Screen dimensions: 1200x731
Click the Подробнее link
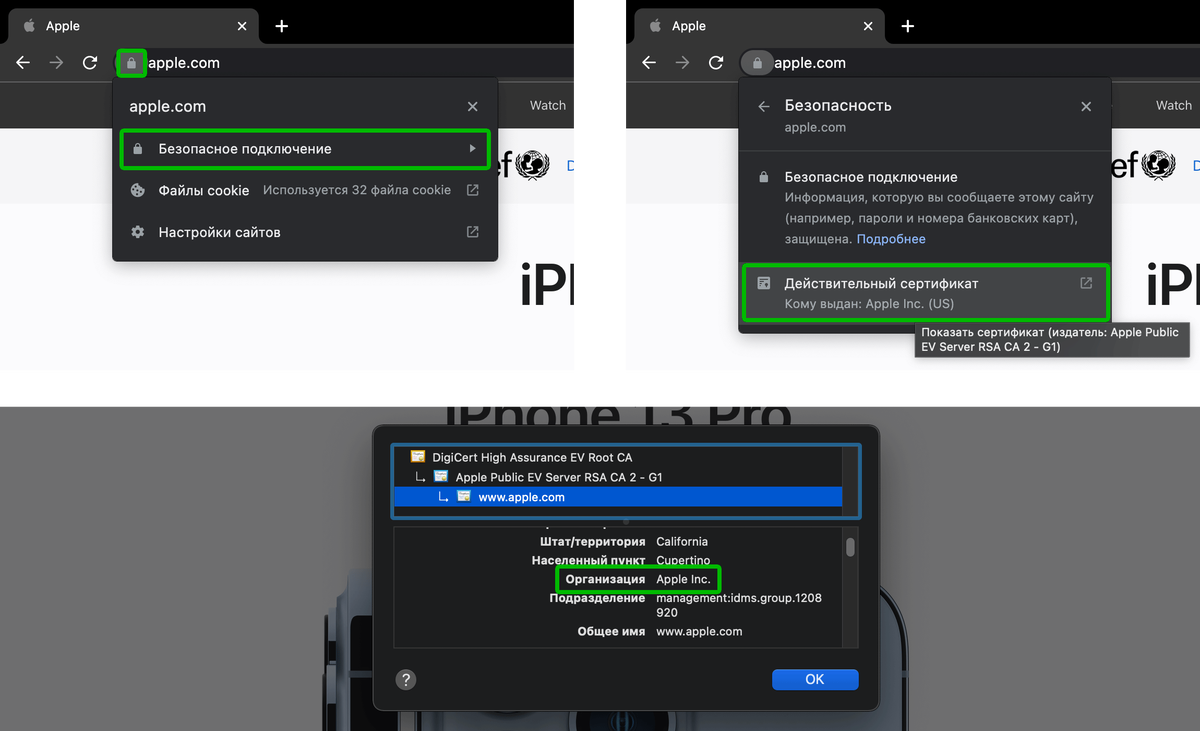(x=891, y=239)
